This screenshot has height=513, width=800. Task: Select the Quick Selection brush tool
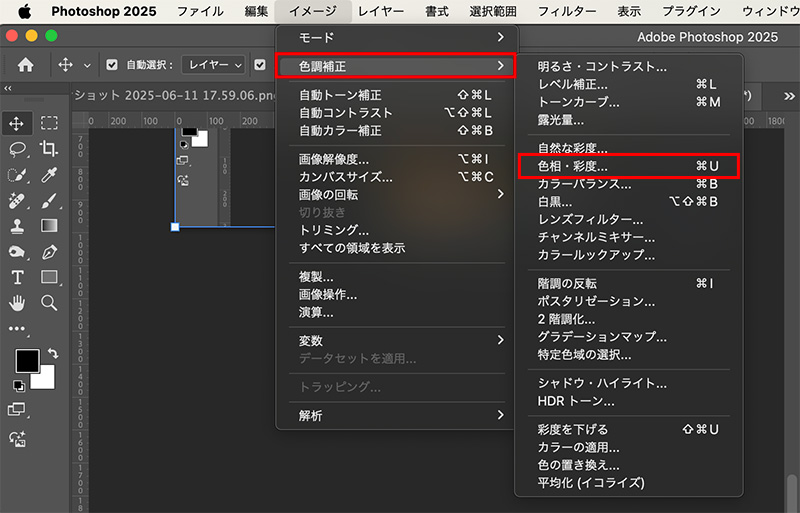pos(17,175)
